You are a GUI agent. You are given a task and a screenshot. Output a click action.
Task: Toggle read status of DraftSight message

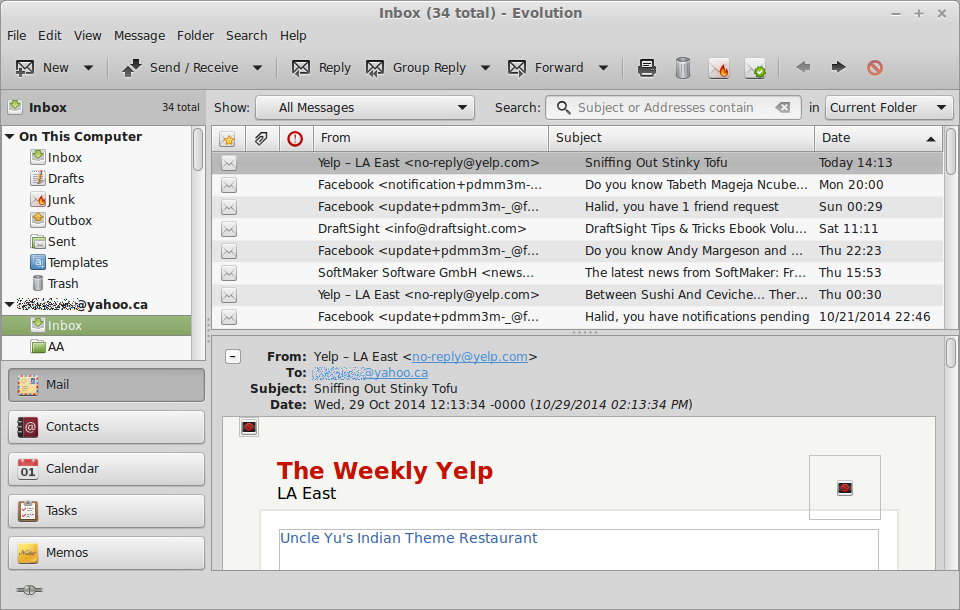pyautogui.click(x=229, y=229)
